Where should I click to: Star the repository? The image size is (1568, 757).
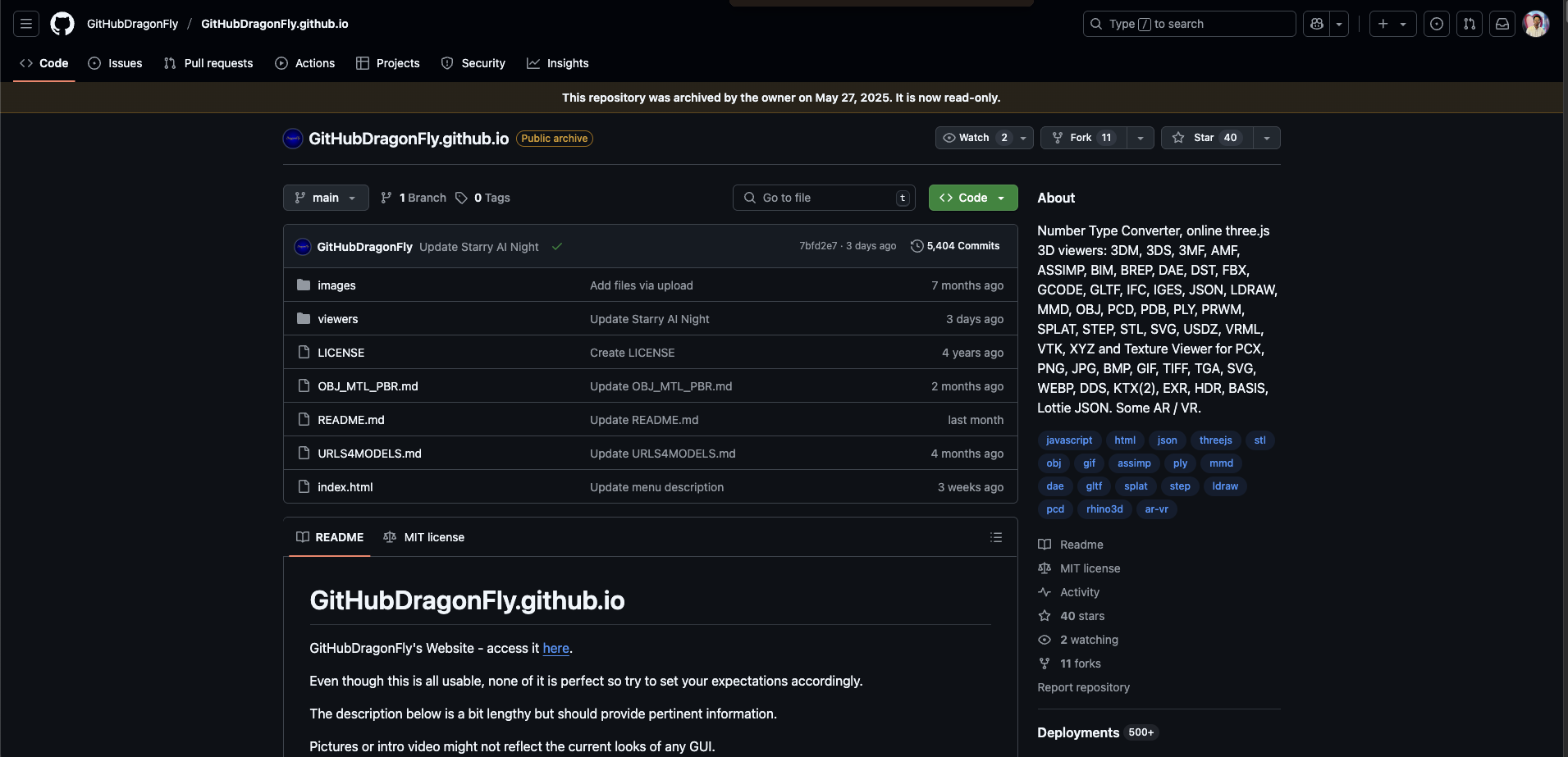tap(1207, 138)
